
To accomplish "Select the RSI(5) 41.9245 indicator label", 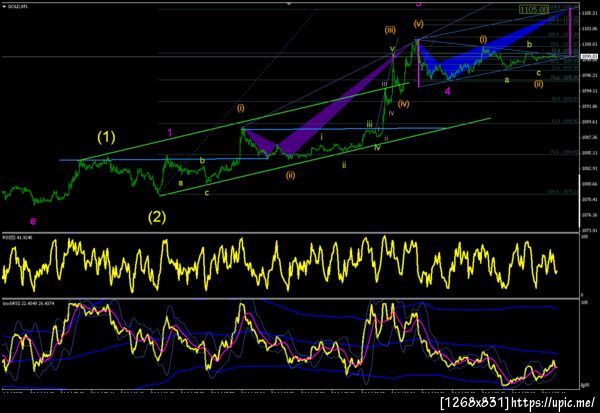I will pos(18,237).
